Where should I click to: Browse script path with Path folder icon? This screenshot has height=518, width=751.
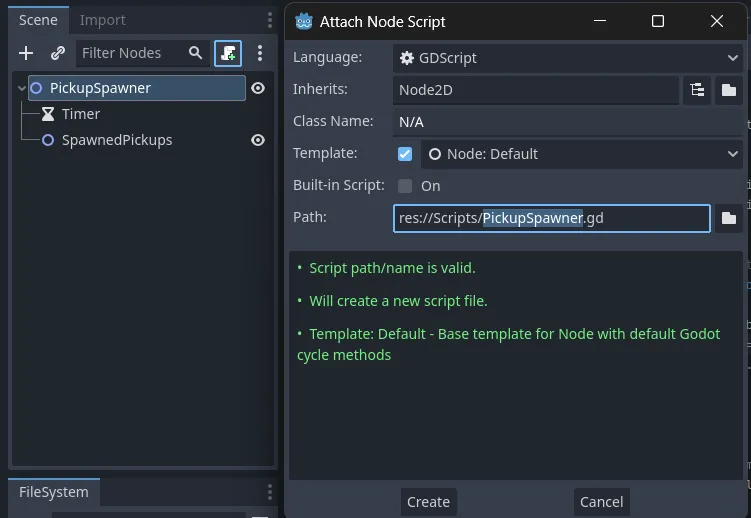pyautogui.click(x=729, y=218)
